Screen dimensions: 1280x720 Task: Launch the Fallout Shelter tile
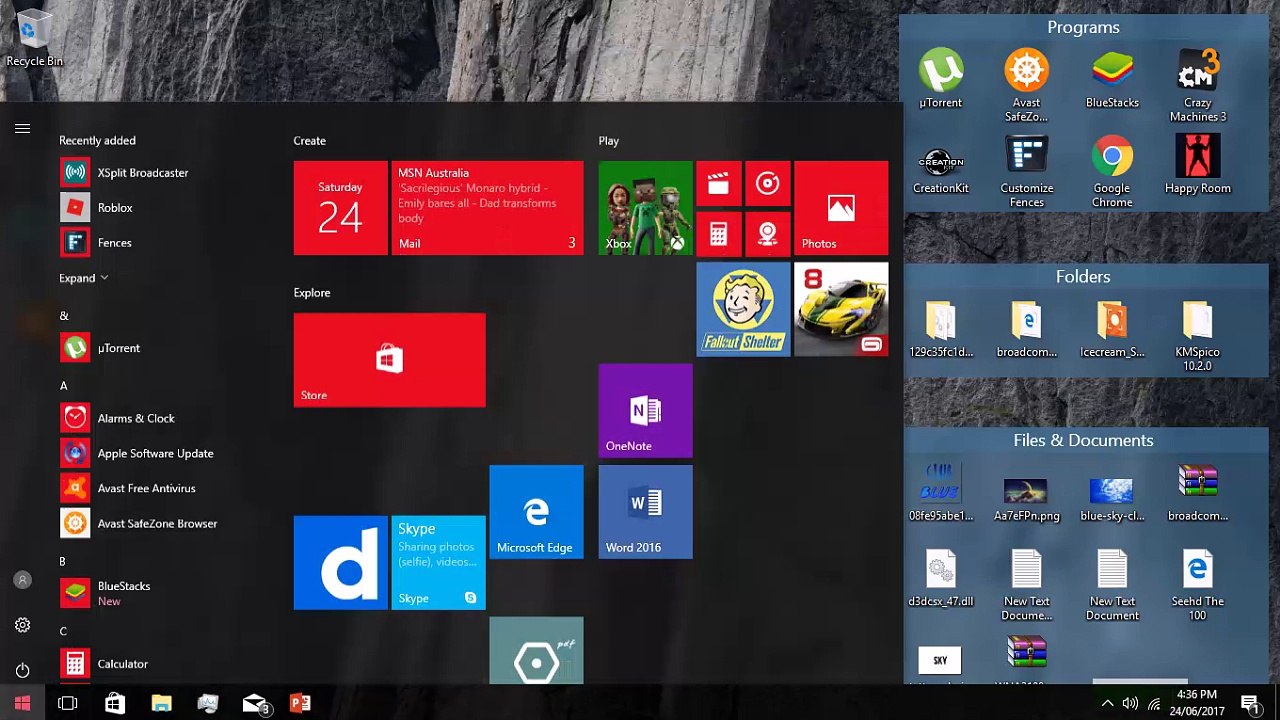coord(743,310)
